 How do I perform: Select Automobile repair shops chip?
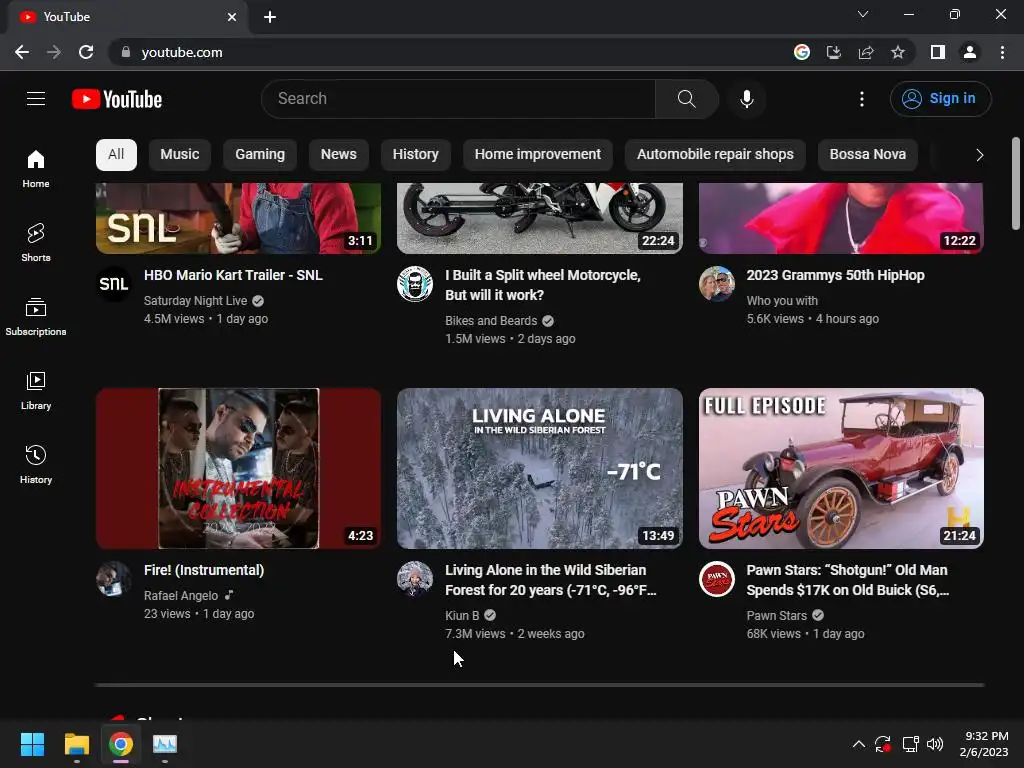(715, 155)
